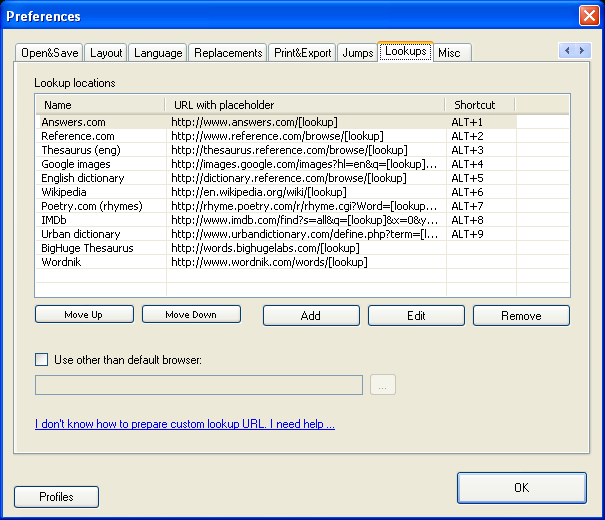Go to the Replacements tab

228,52
